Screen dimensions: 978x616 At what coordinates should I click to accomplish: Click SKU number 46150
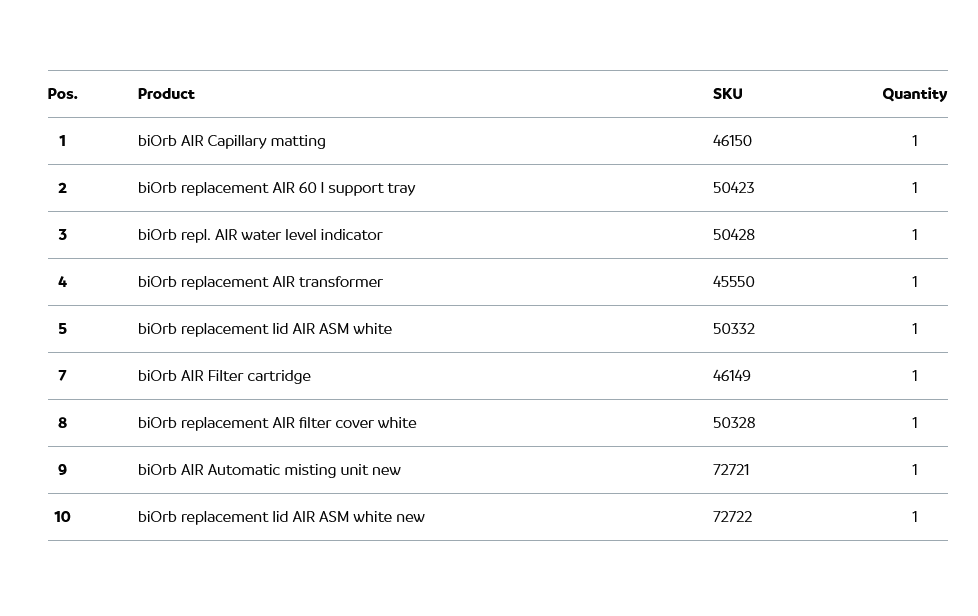pyautogui.click(x=732, y=141)
